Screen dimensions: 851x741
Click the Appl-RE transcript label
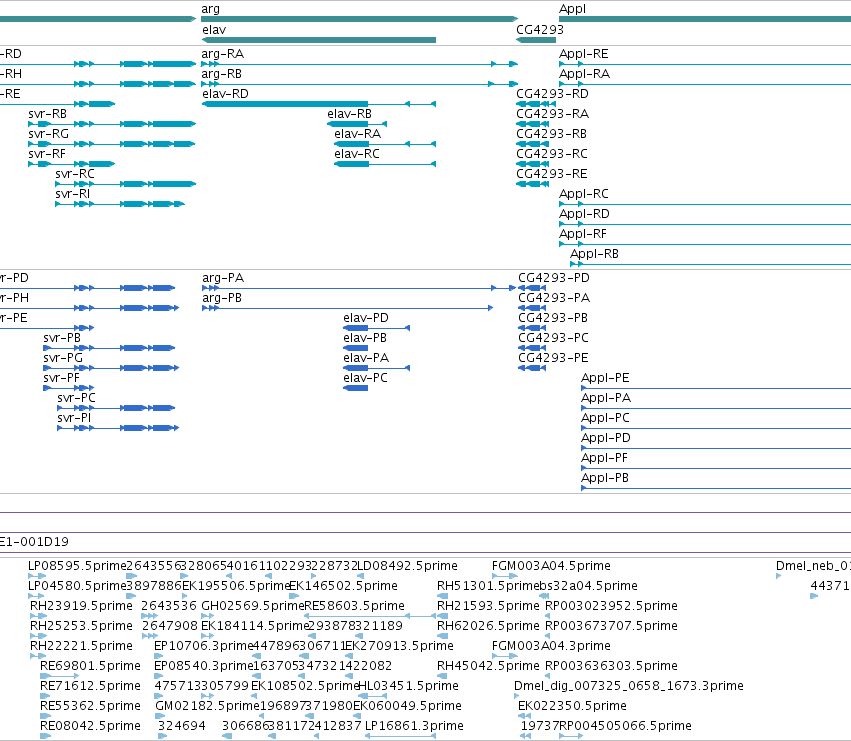[584, 54]
